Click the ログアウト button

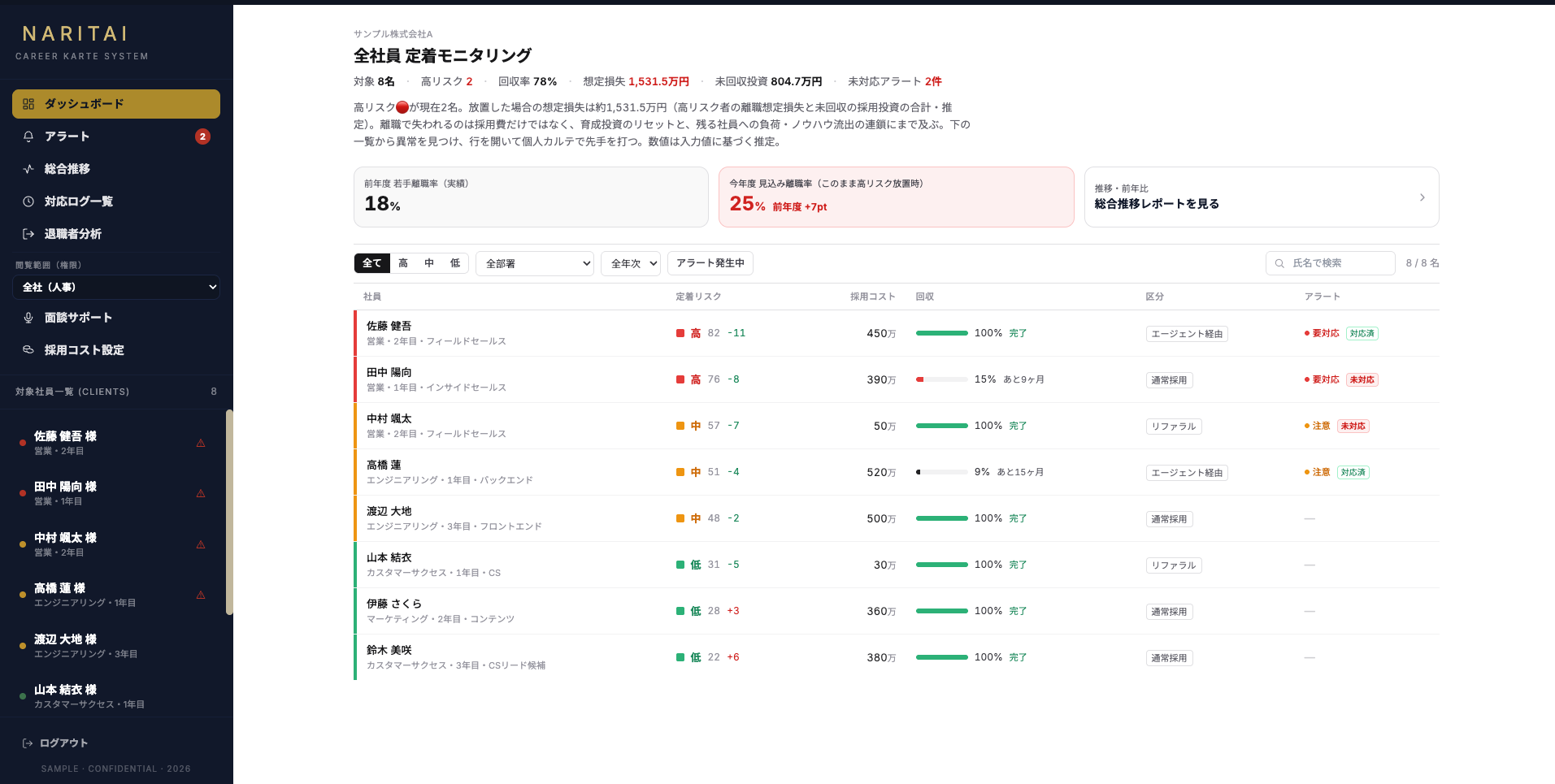(x=55, y=743)
